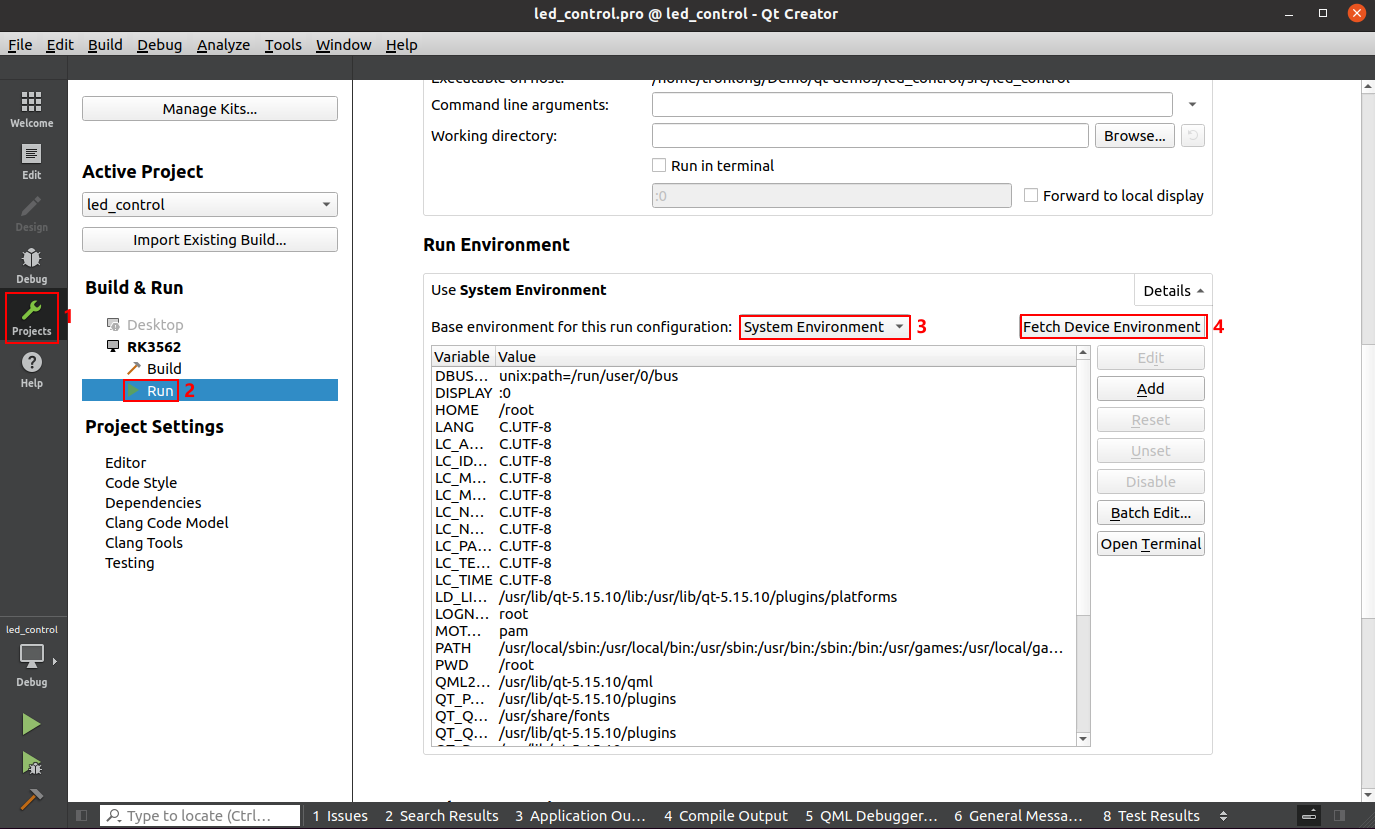Open the Edit menu

(60, 45)
